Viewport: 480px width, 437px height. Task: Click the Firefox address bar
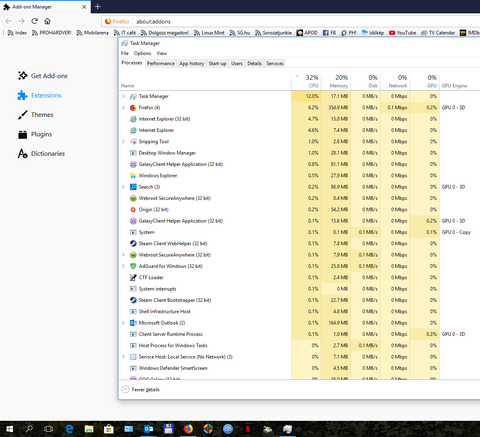[x=290, y=21]
